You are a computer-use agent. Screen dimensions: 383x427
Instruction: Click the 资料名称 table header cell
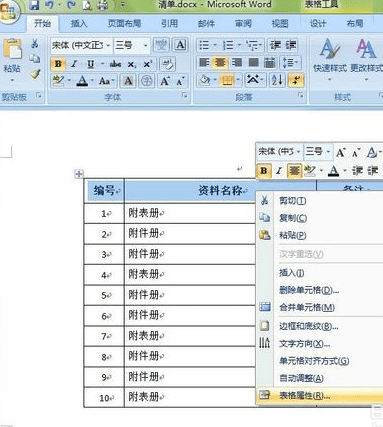pos(220,191)
